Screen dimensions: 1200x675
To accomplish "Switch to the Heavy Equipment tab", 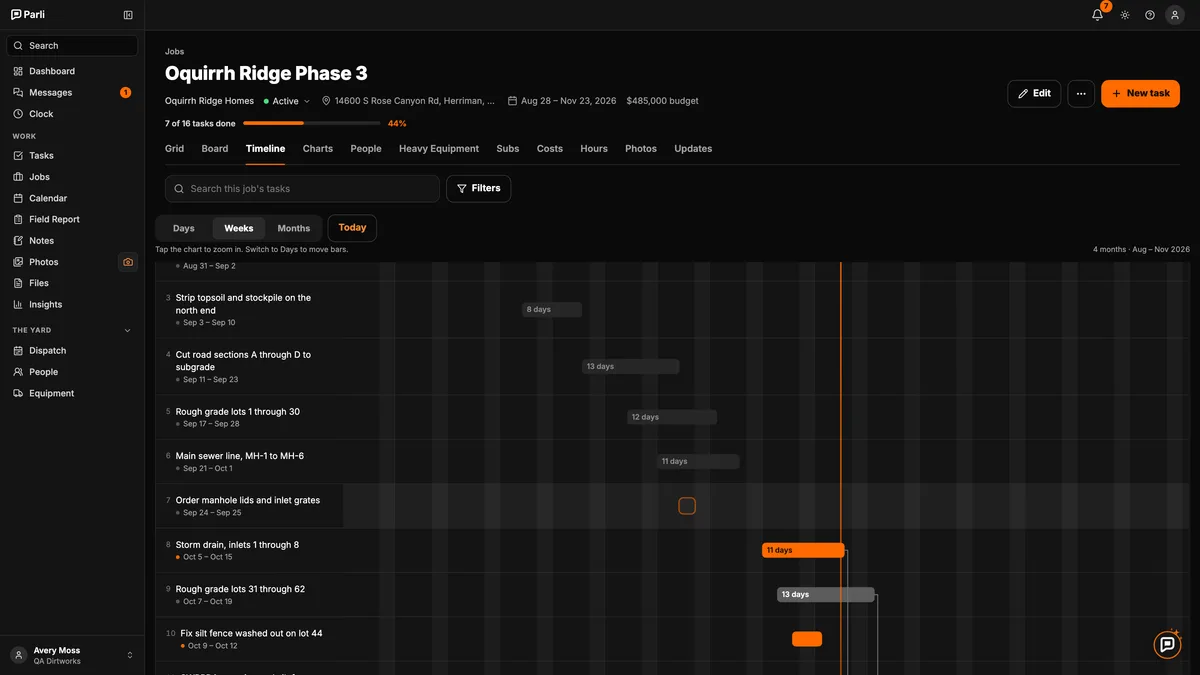I will [439, 148].
